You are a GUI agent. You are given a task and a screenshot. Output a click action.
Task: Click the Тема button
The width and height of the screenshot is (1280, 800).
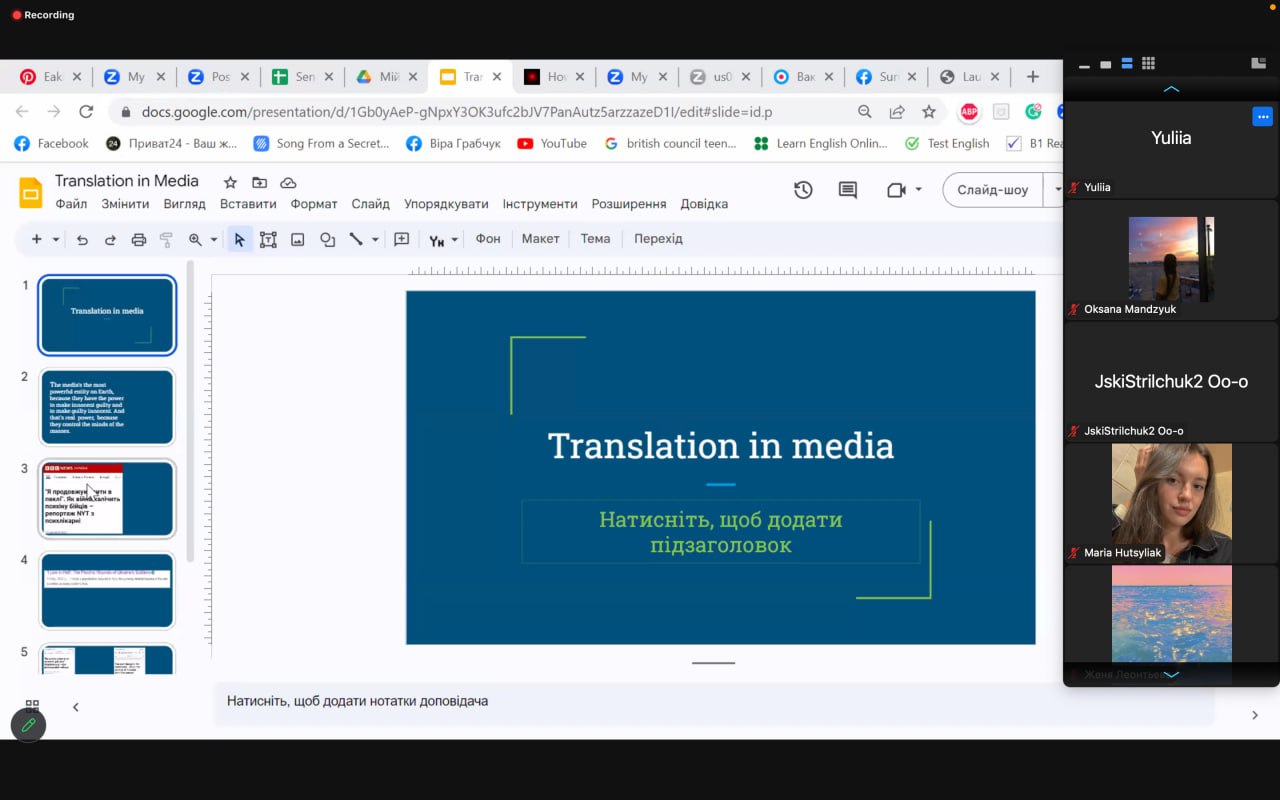tap(595, 239)
